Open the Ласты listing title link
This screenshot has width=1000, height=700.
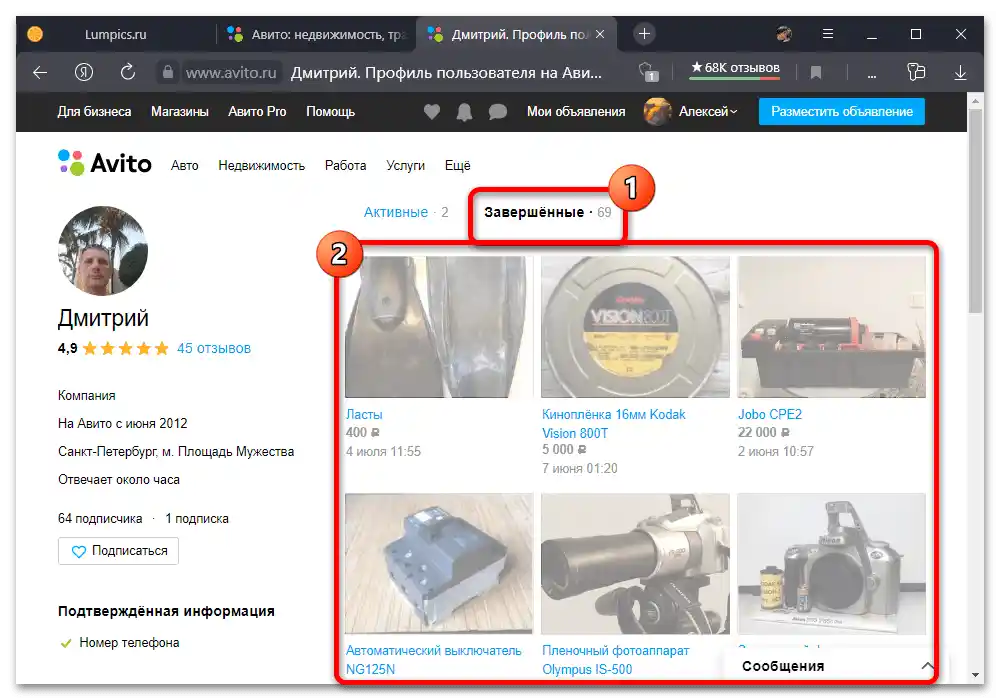364,414
